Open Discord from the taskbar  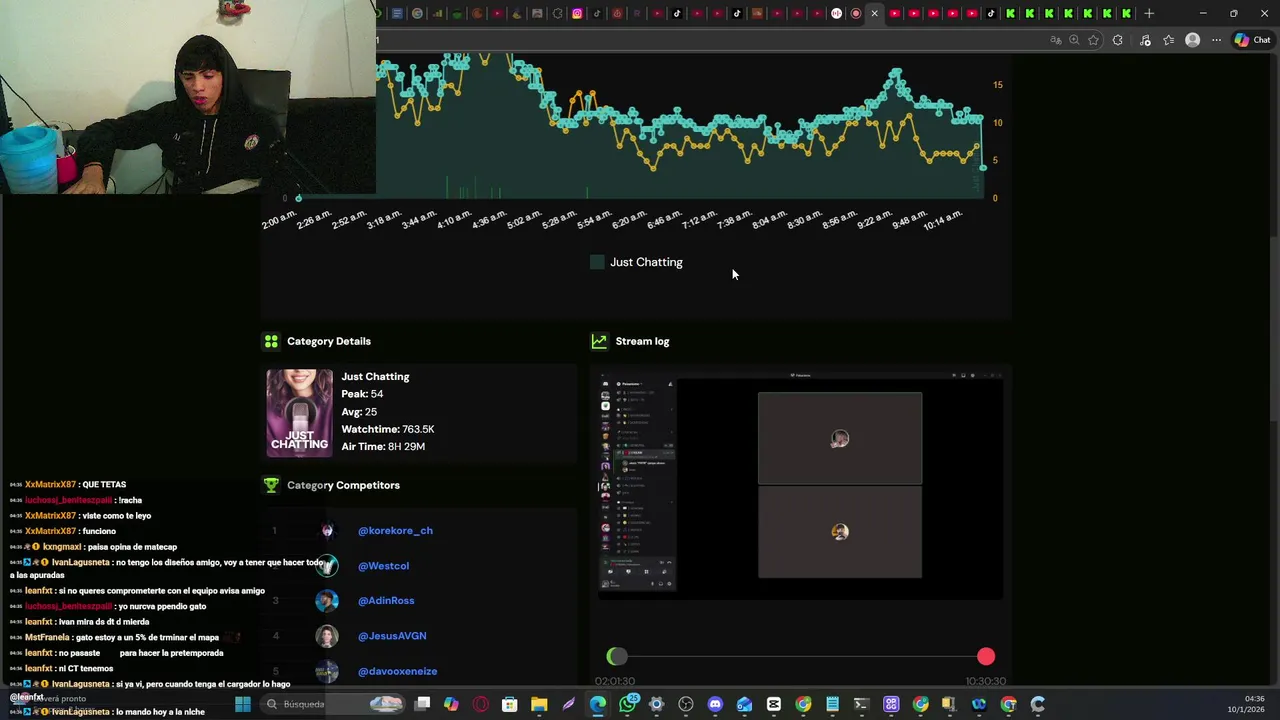point(715,704)
